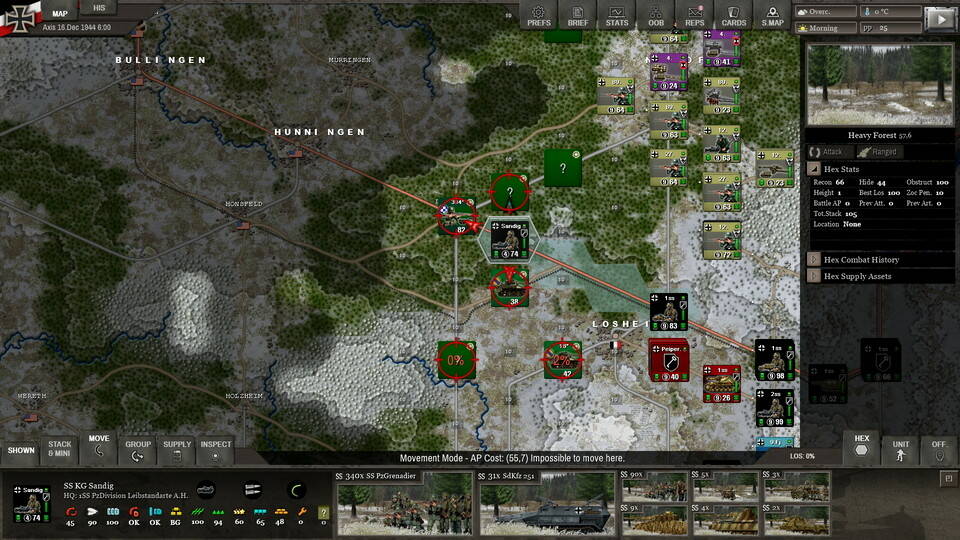960x540 pixels.
Task: Switch to the MAP tab
Action: tap(60, 13)
